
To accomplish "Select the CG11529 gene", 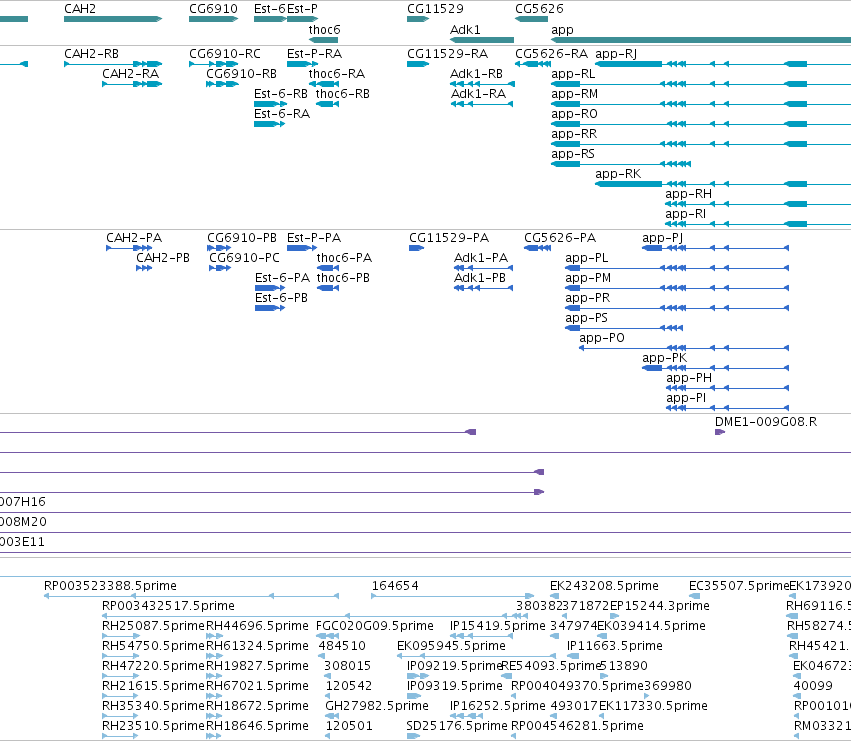I will click(418, 19).
